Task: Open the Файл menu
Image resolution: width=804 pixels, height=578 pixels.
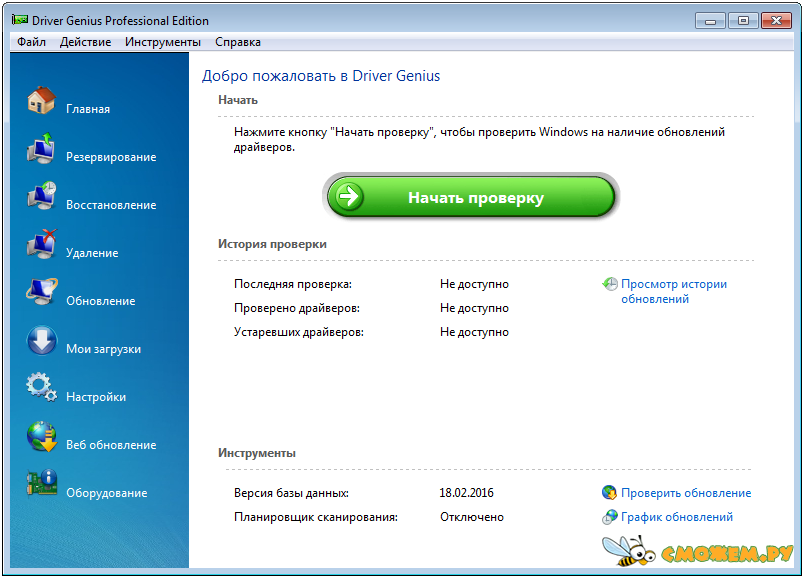Action: click(31, 42)
